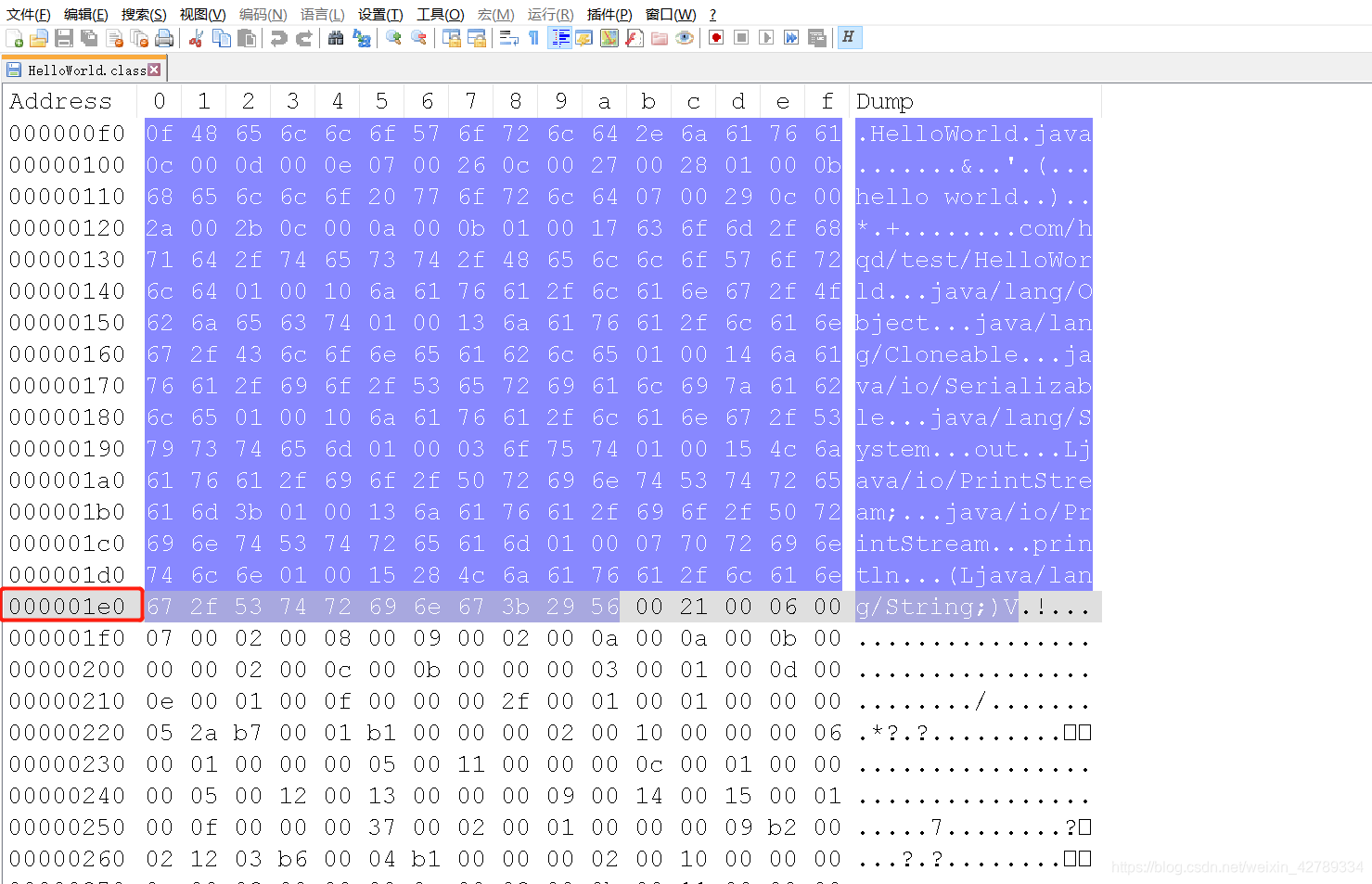Open the 搜索(S) menu
The image size is (1372, 884).
point(144,14)
